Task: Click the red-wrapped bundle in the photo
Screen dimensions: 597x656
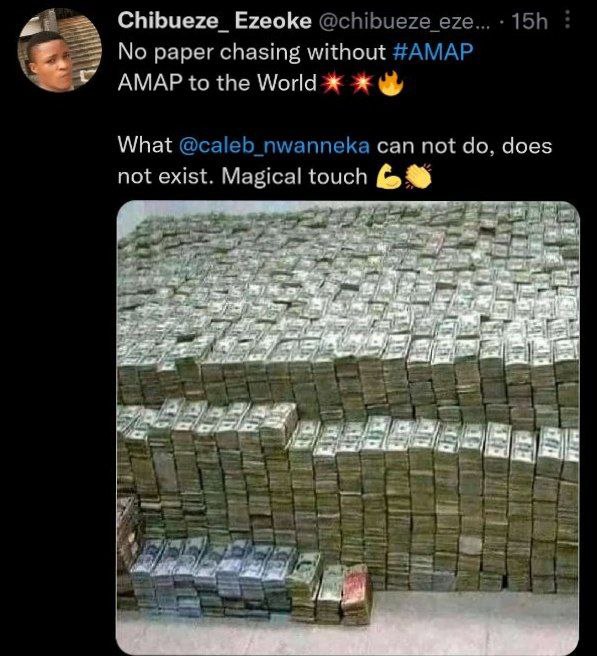Action: pyautogui.click(x=357, y=595)
